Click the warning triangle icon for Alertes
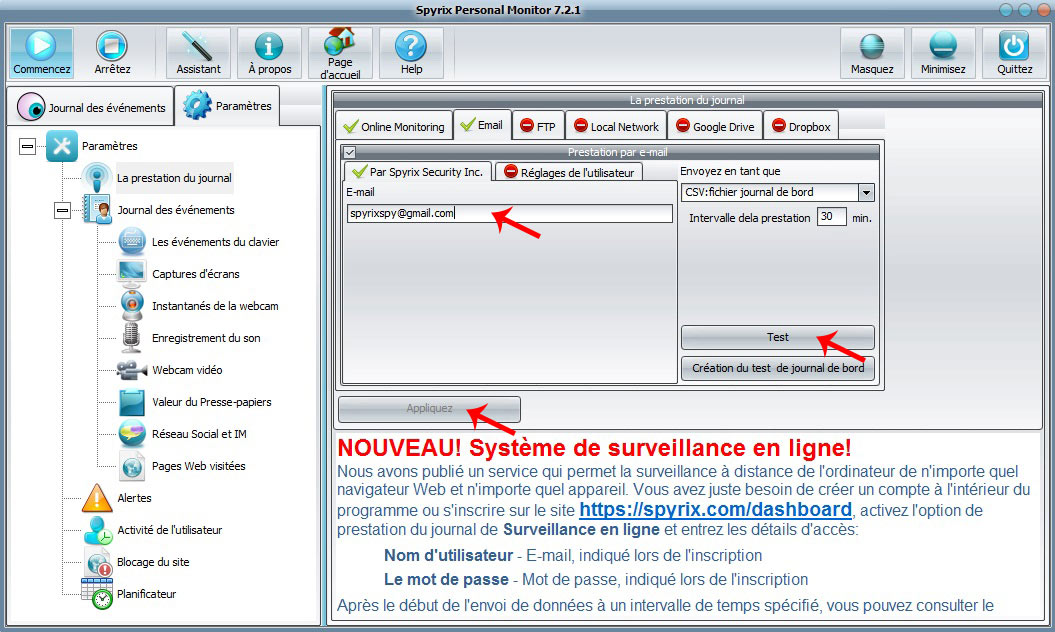Image resolution: width=1055 pixels, height=632 pixels. point(97,498)
